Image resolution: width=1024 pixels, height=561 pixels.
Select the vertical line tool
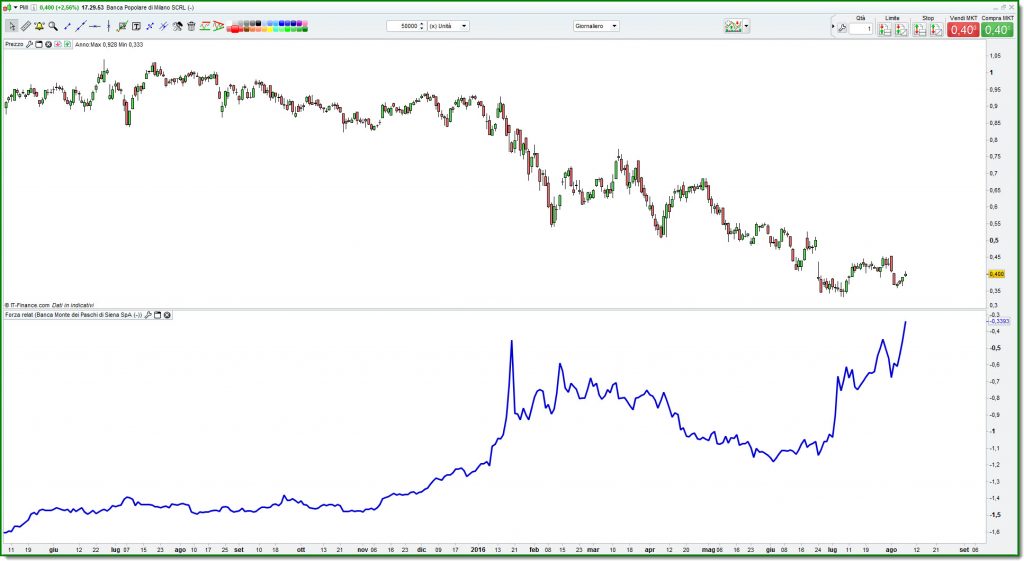click(x=108, y=26)
